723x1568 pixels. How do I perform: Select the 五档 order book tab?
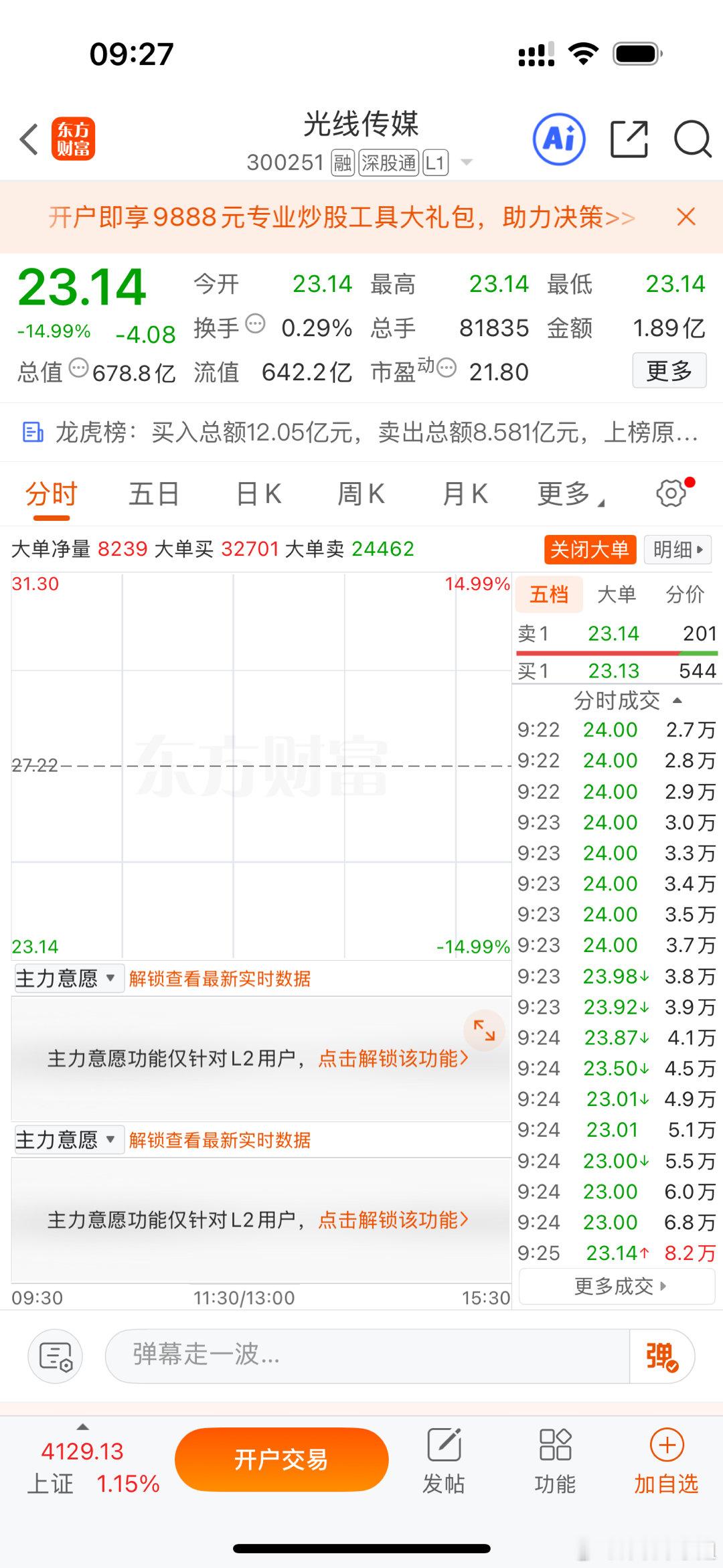549,594
